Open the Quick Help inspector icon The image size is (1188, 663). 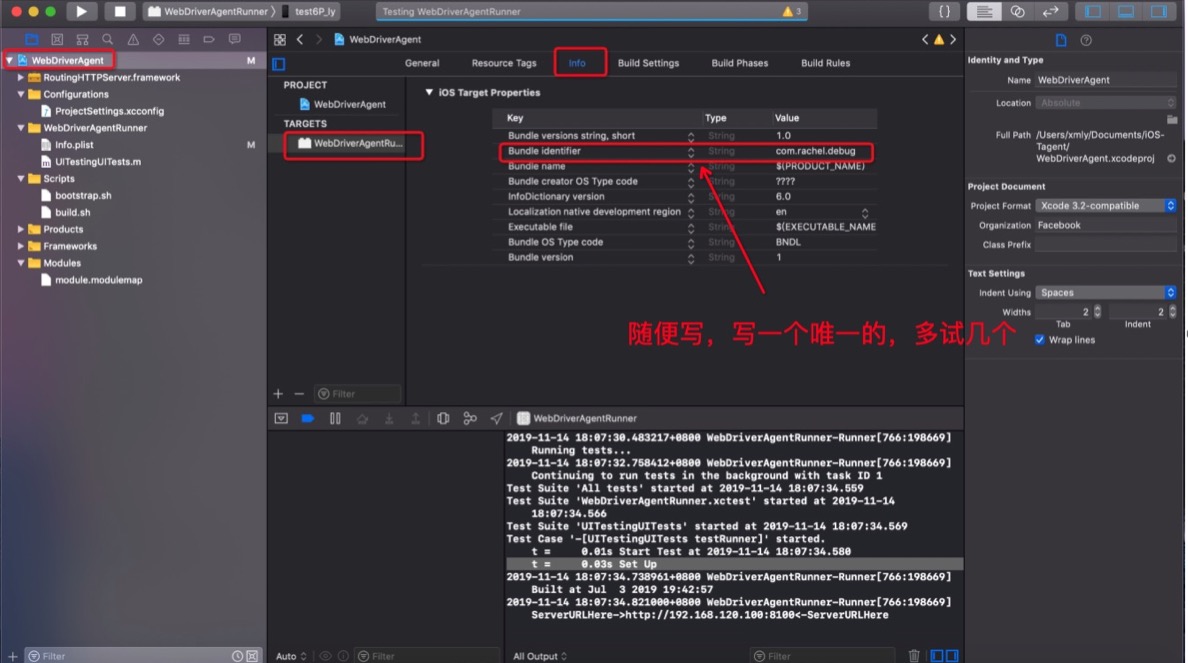coord(1086,41)
